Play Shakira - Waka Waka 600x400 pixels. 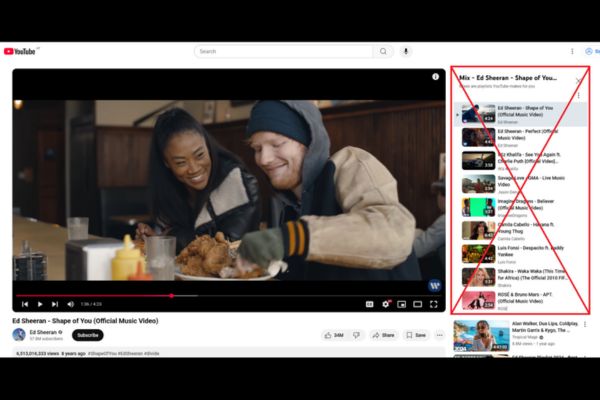520,278
